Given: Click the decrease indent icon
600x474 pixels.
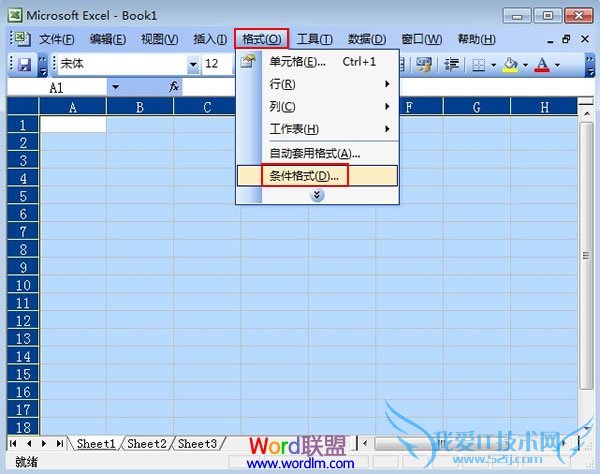Looking at the screenshot, I should click(x=452, y=64).
